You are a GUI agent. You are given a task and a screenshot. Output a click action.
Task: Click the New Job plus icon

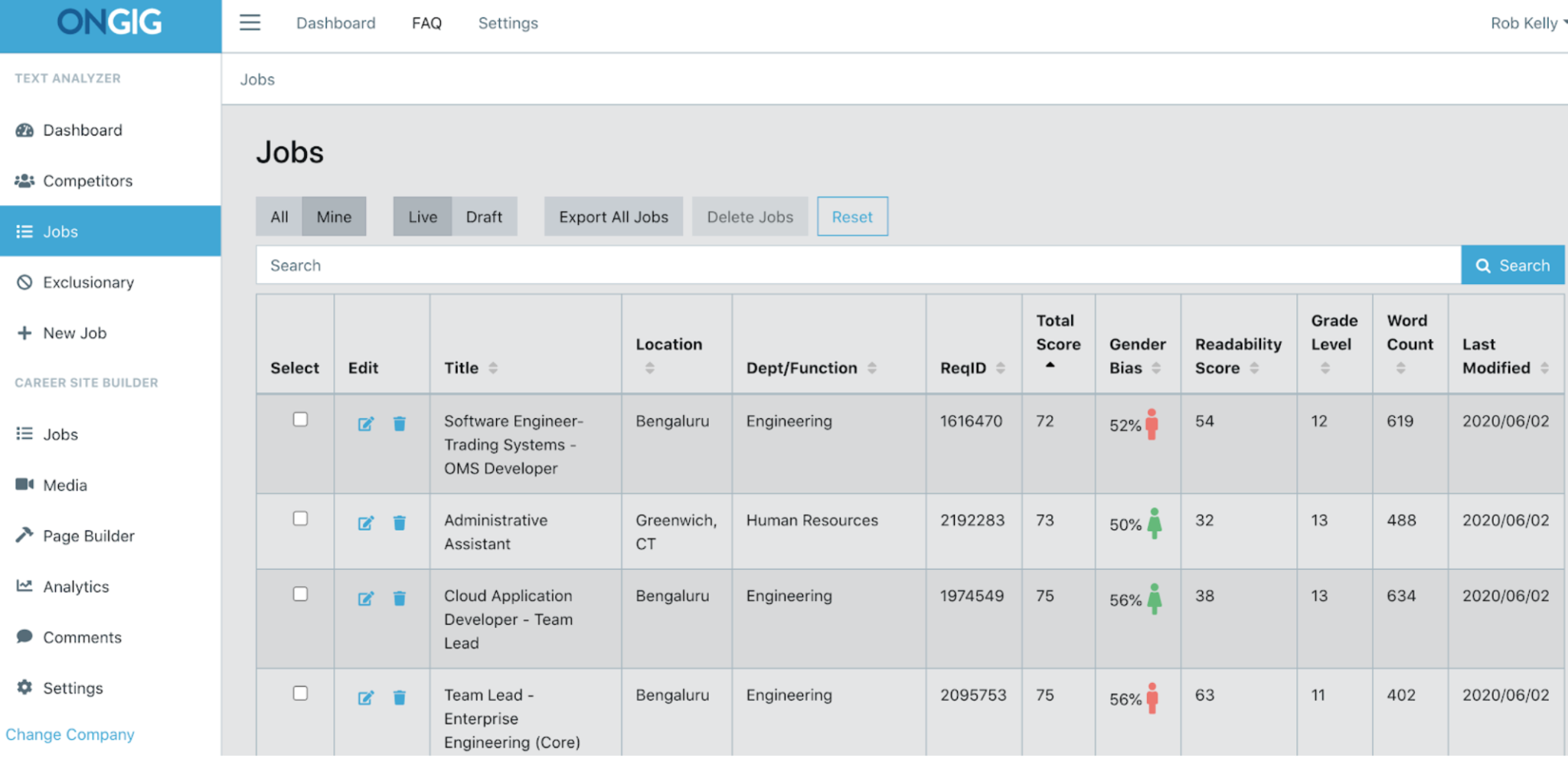[23, 333]
